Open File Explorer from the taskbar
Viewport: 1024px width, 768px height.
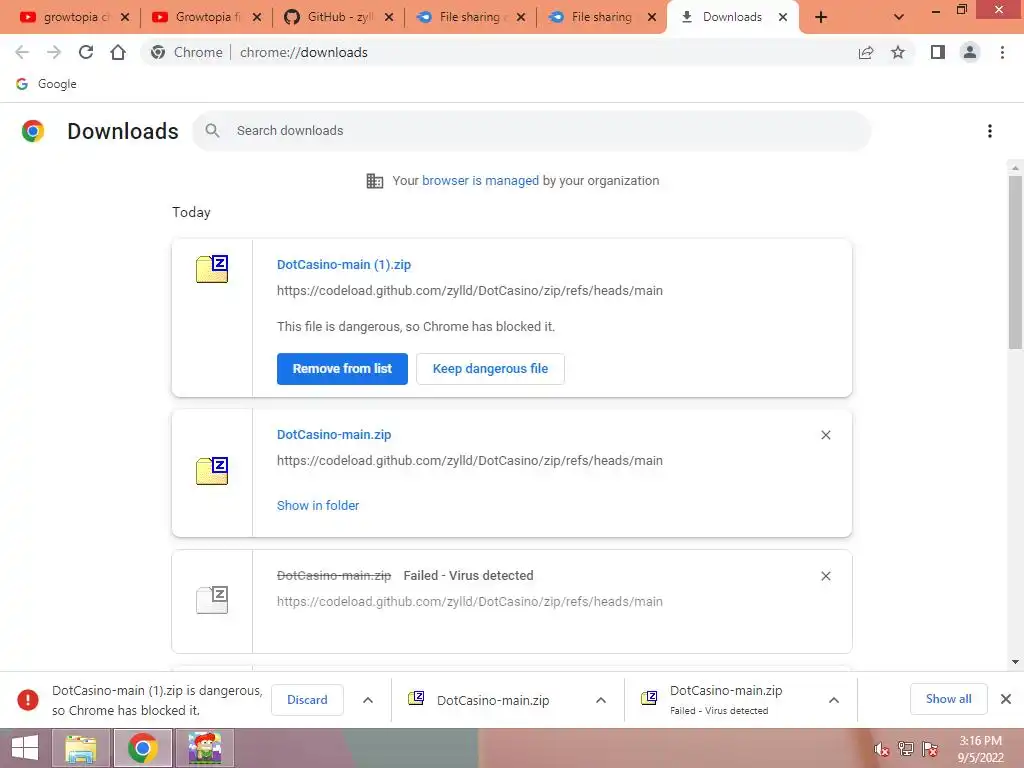pos(80,748)
